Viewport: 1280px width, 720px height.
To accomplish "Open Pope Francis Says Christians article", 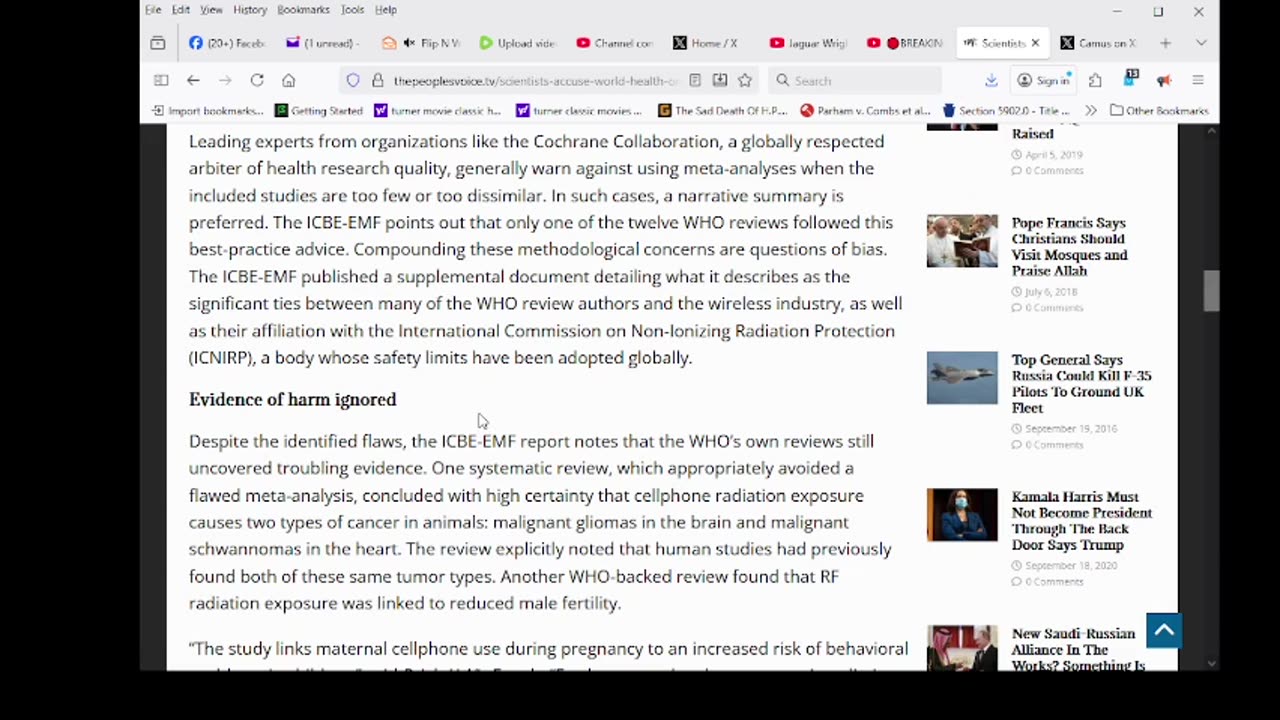I will point(1069,247).
